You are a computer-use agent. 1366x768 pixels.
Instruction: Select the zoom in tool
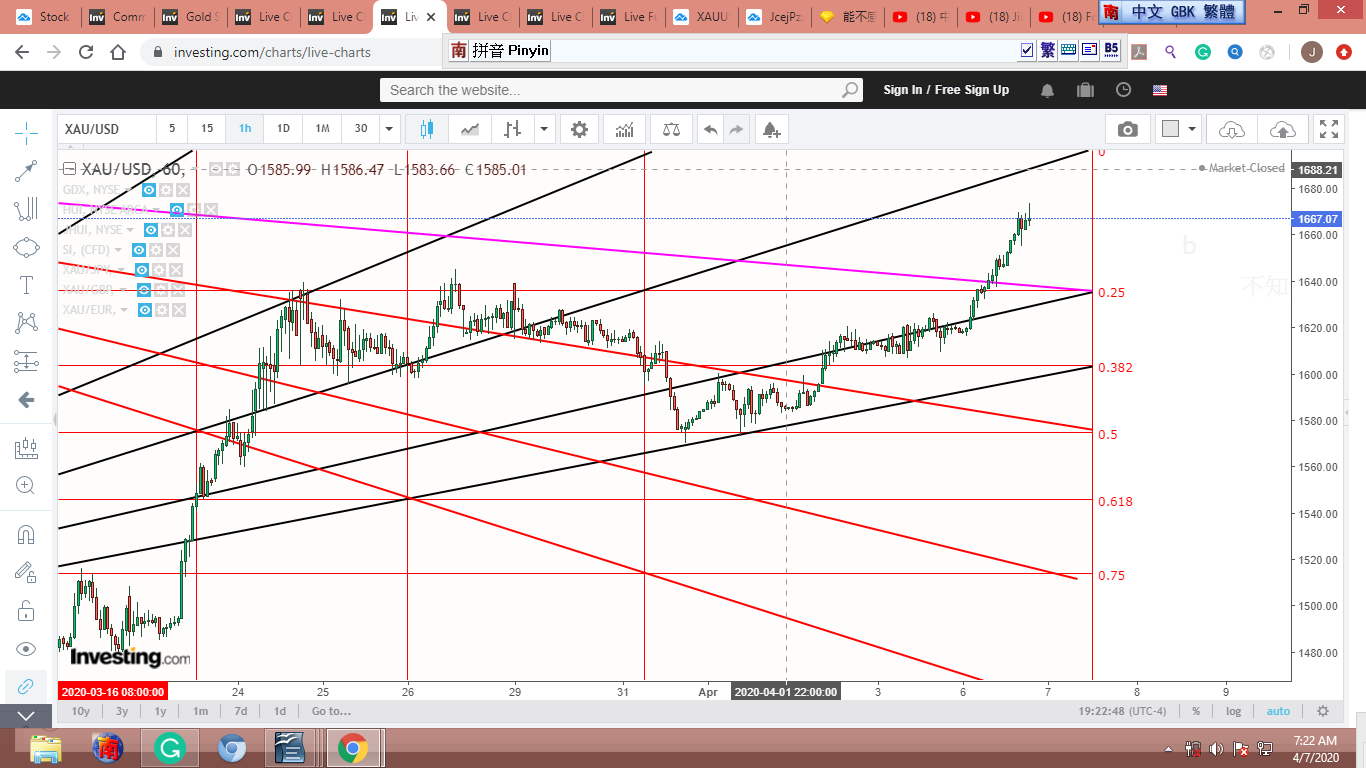(x=26, y=486)
